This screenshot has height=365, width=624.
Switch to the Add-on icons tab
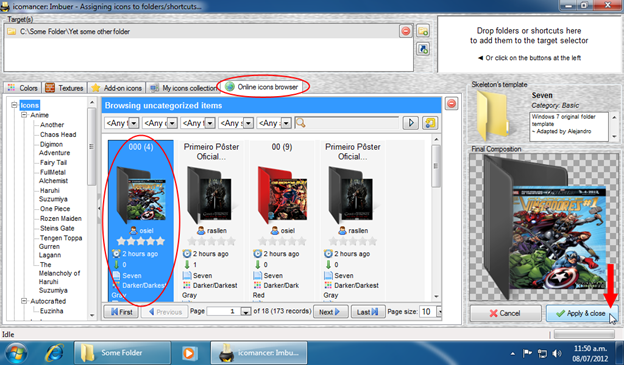pyautogui.click(x=117, y=88)
